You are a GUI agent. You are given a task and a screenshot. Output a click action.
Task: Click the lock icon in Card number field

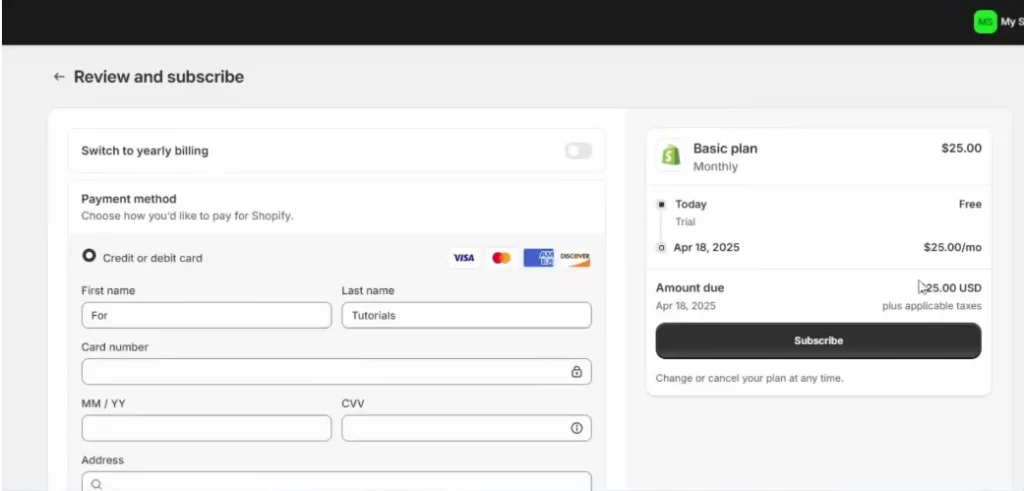[x=576, y=372]
